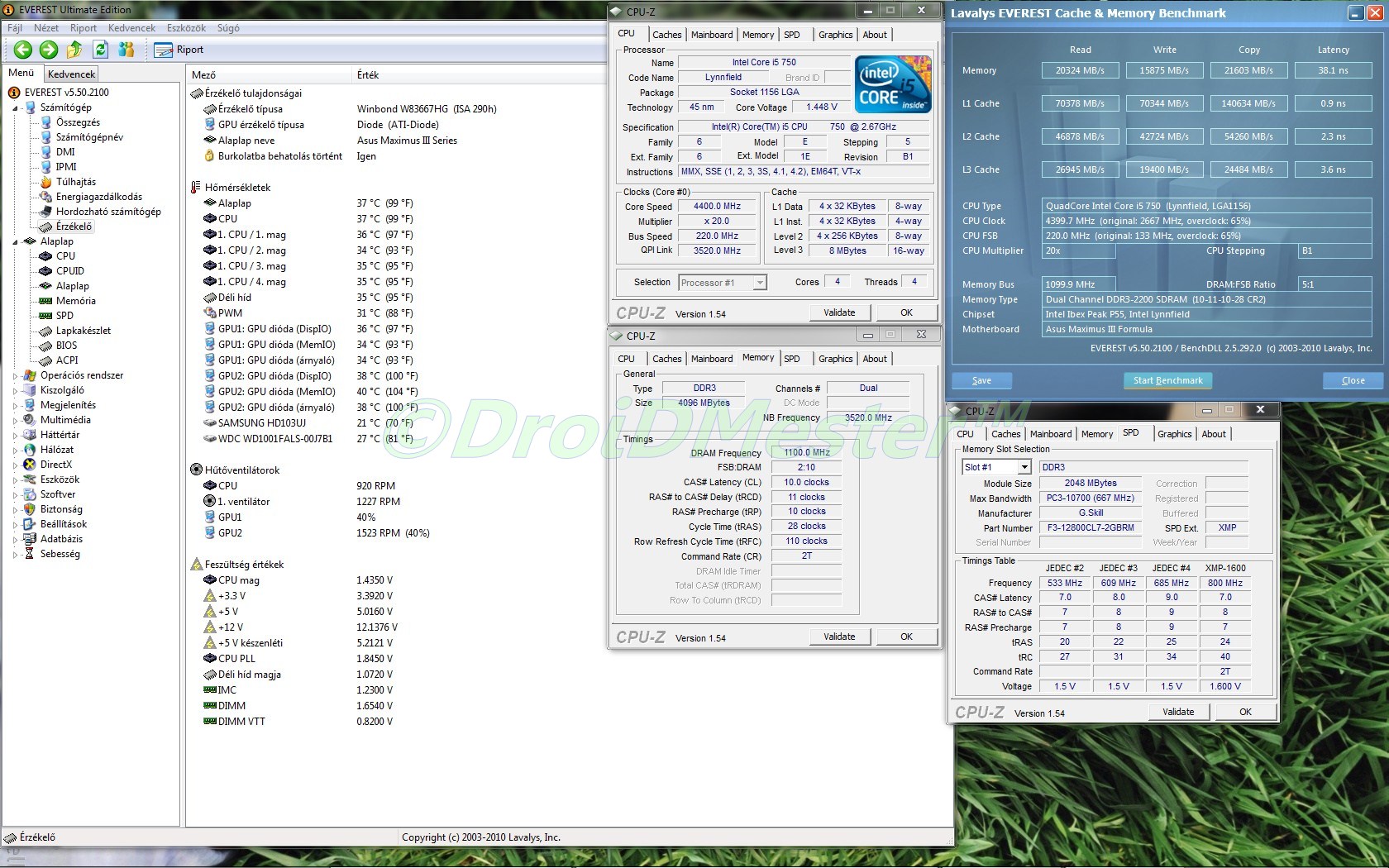Select SPD in the EVEREST tree
Screen dimensions: 1389x868
64,316
